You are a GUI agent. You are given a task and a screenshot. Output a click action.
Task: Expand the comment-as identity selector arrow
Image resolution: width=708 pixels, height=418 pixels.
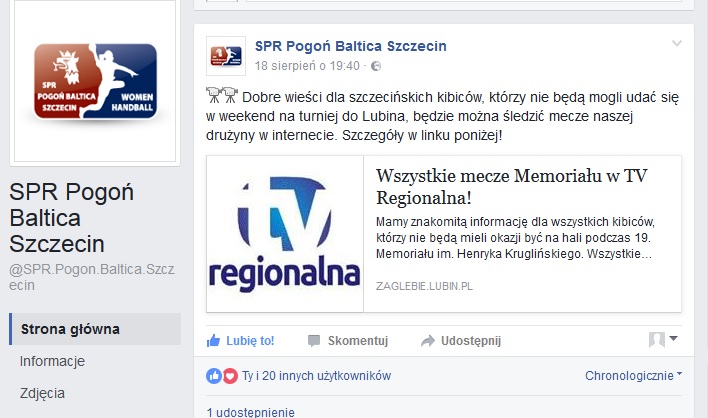tap(673, 338)
